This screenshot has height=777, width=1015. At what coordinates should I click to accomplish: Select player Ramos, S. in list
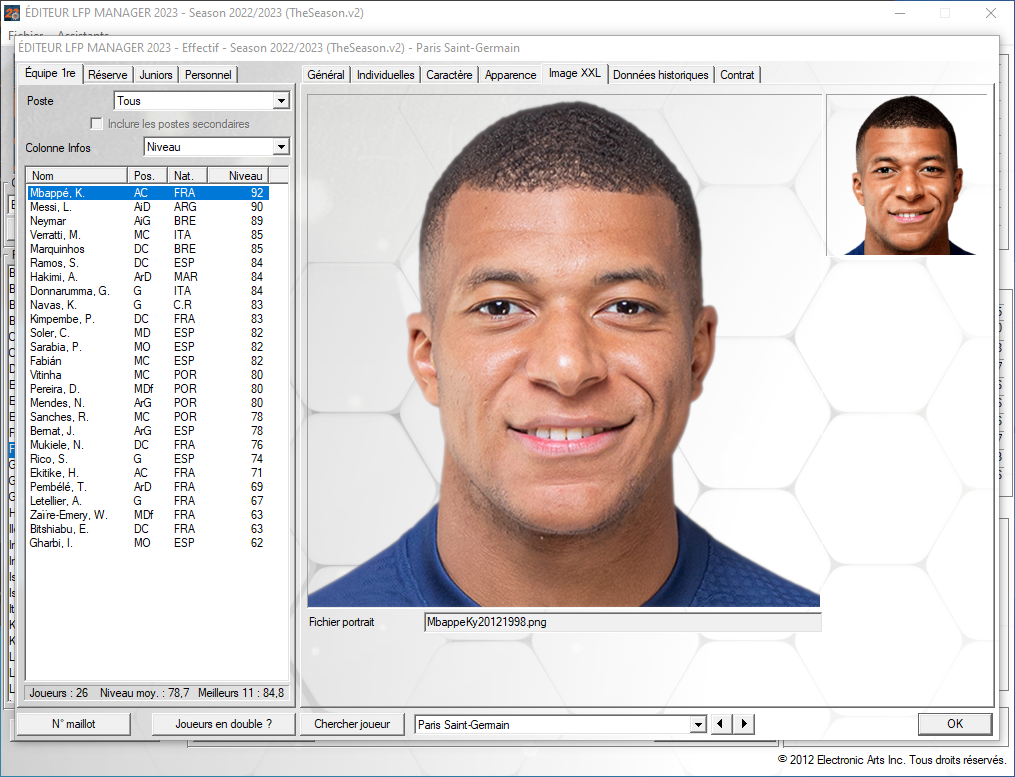coord(148,263)
